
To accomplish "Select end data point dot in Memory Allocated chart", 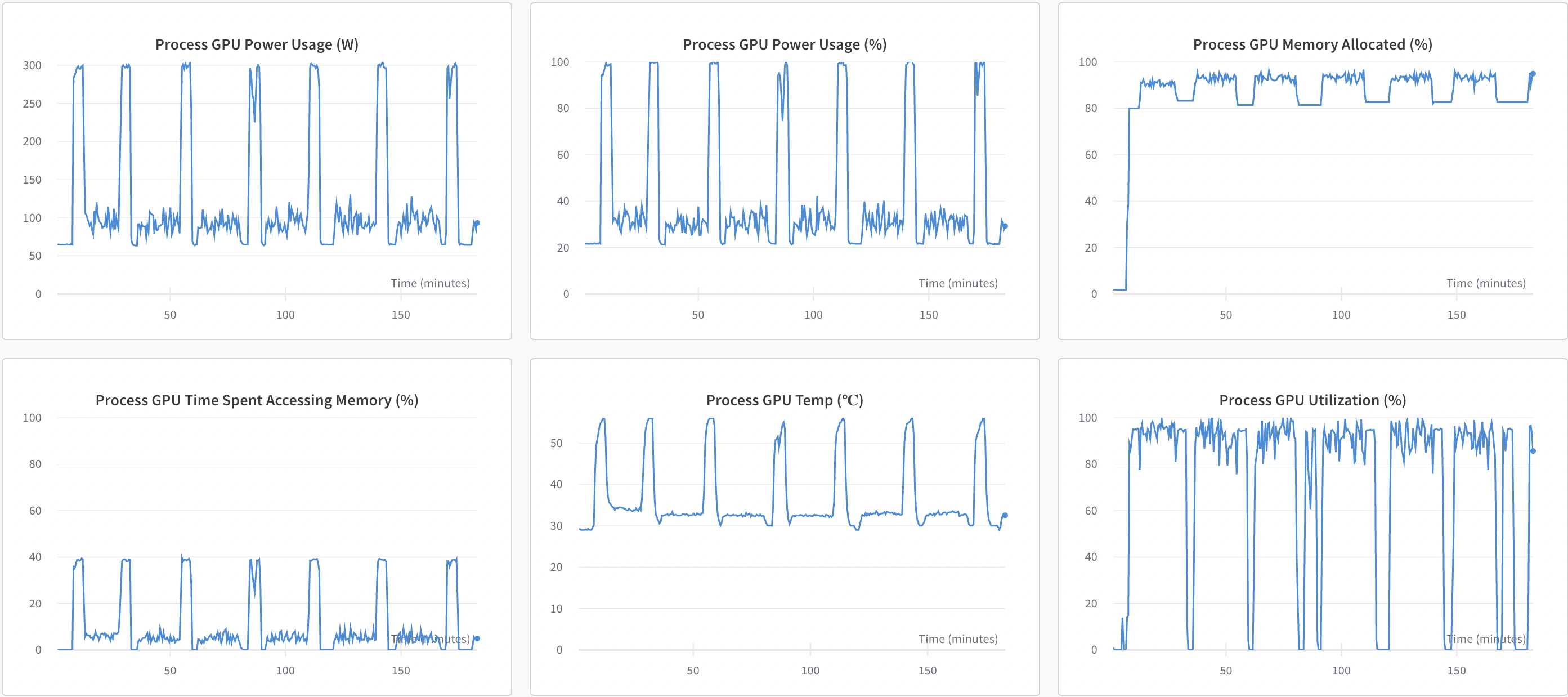I will pos(1533,74).
